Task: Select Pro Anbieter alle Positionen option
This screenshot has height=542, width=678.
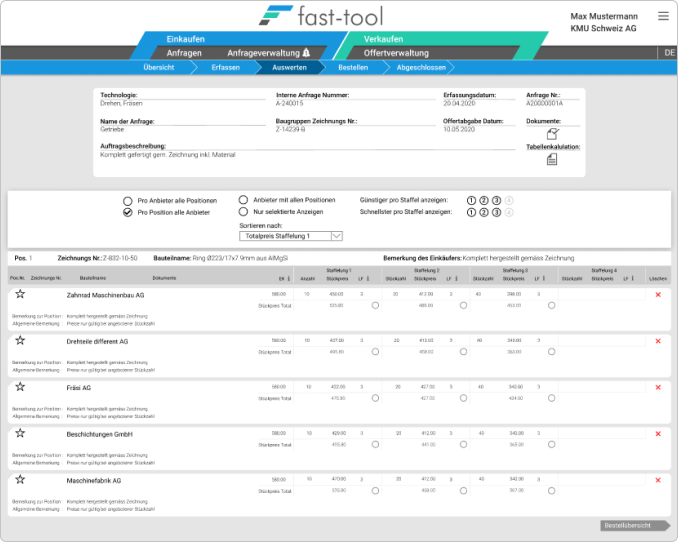Action: pos(128,201)
